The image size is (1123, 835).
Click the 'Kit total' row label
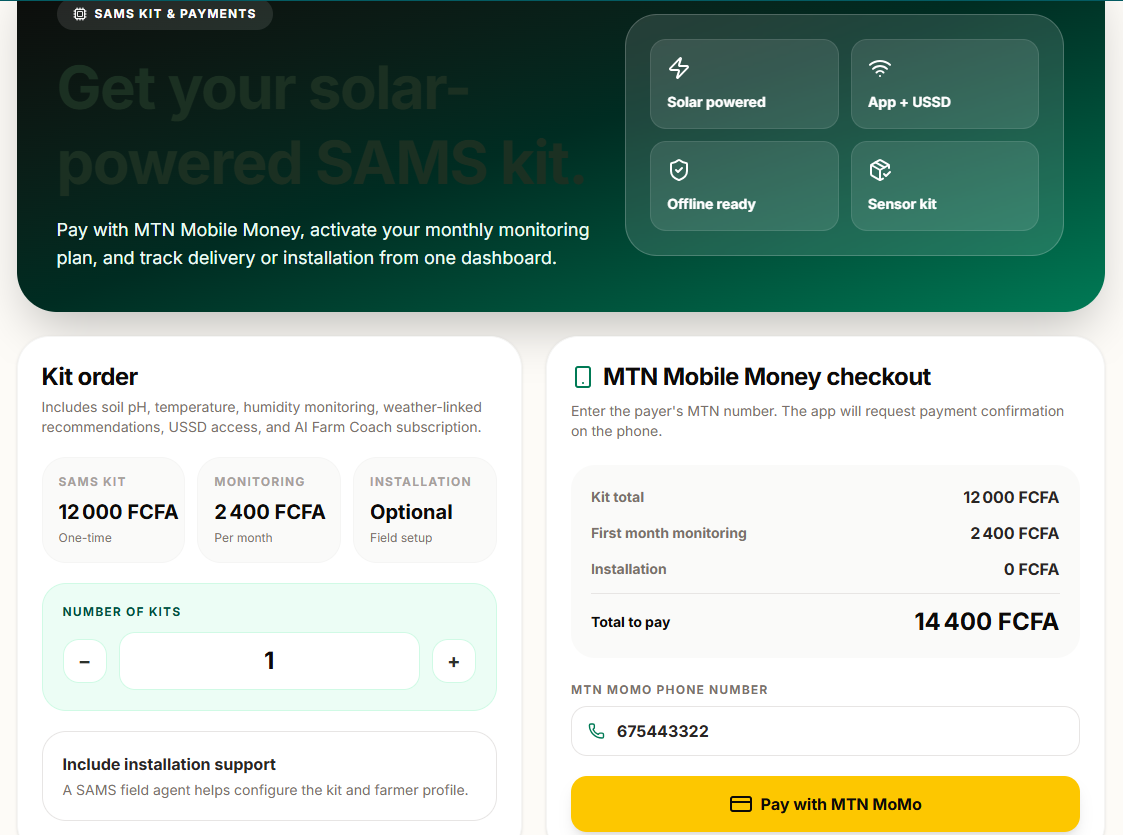617,497
